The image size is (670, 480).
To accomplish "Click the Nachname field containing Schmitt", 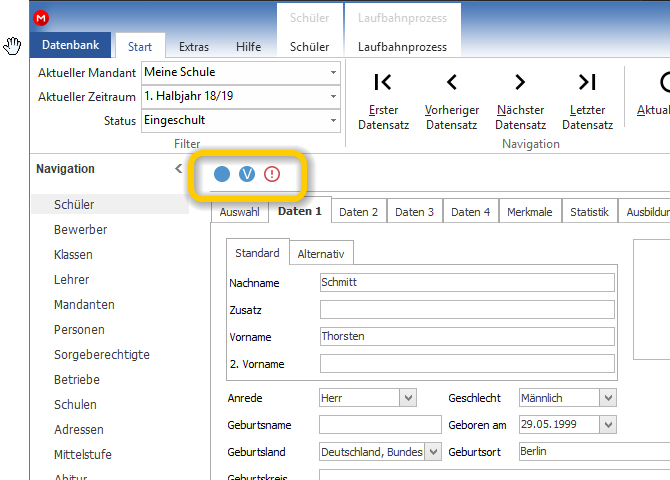I will tap(467, 283).
